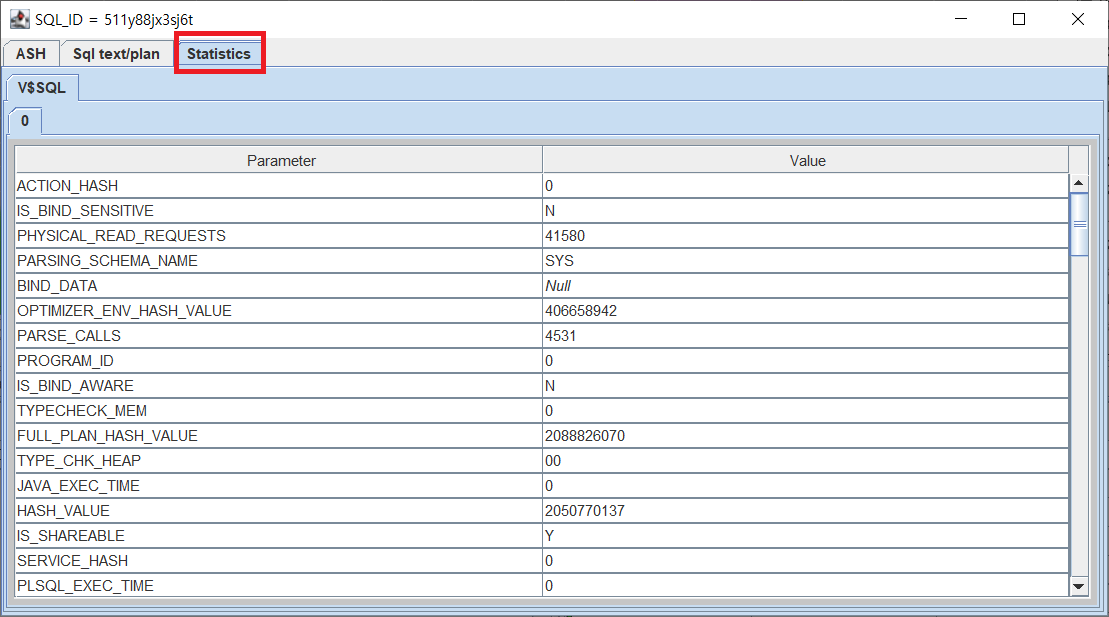Open the Sql text/plan tab
The height and width of the screenshot is (617, 1109).
[116, 54]
